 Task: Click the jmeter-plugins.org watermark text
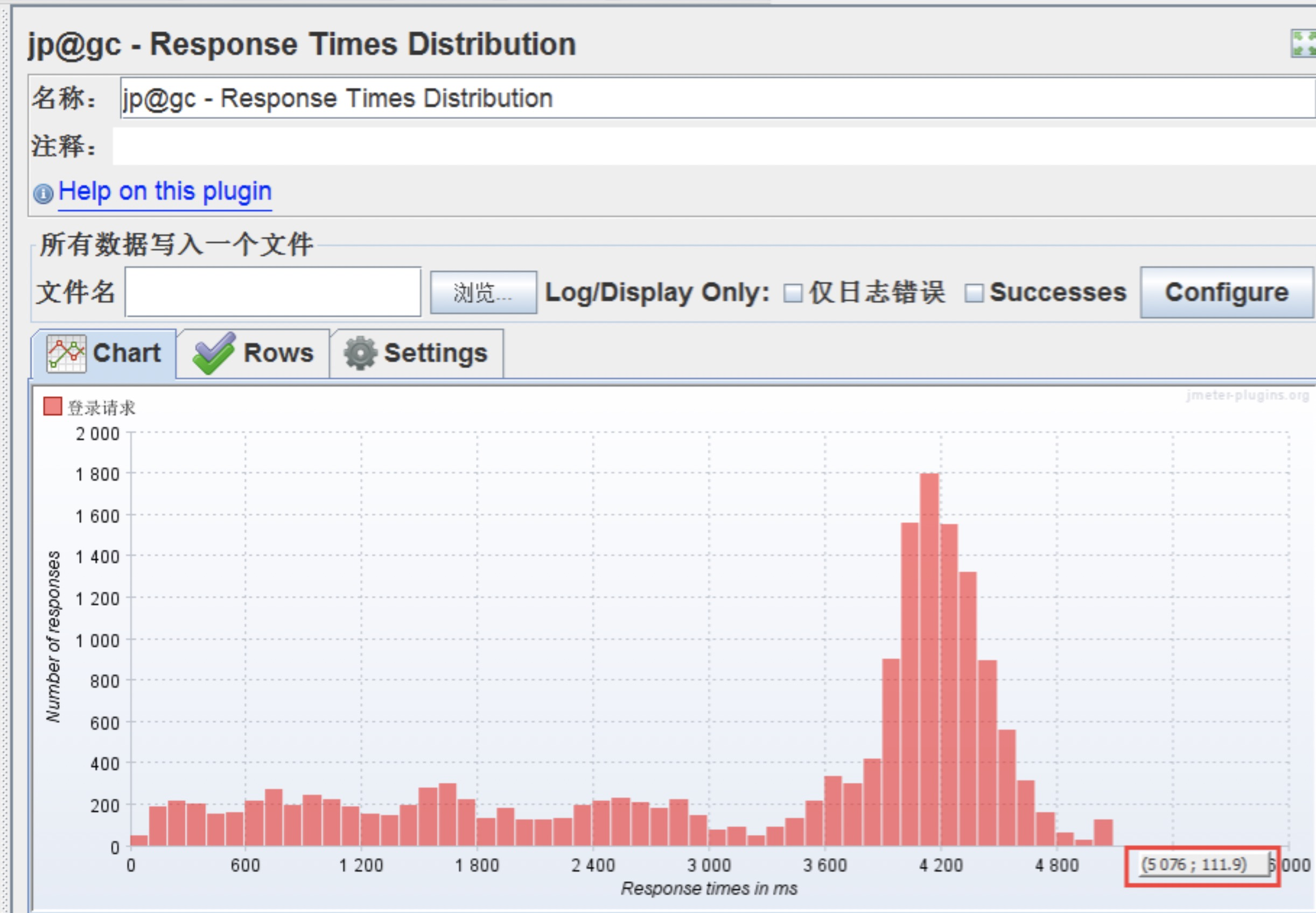tap(1247, 395)
